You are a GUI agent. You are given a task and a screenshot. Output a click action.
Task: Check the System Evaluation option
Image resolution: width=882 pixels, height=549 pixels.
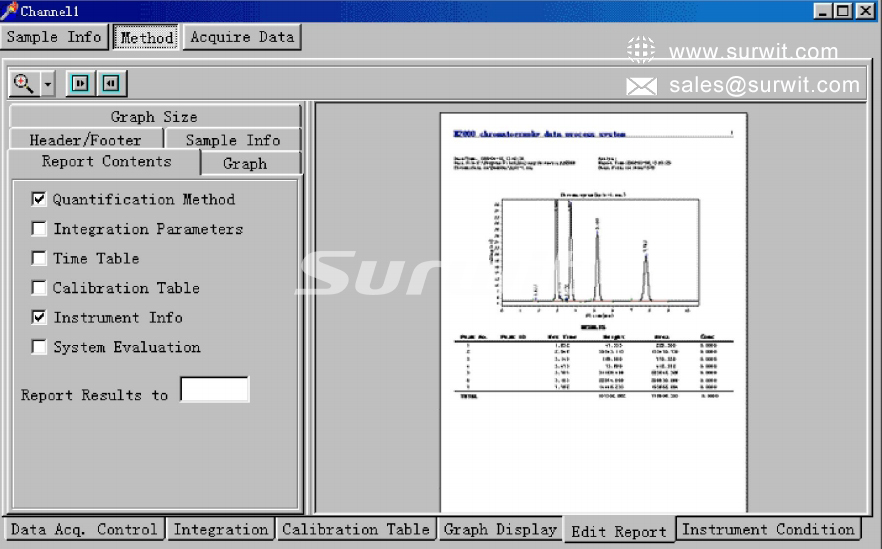coord(39,347)
